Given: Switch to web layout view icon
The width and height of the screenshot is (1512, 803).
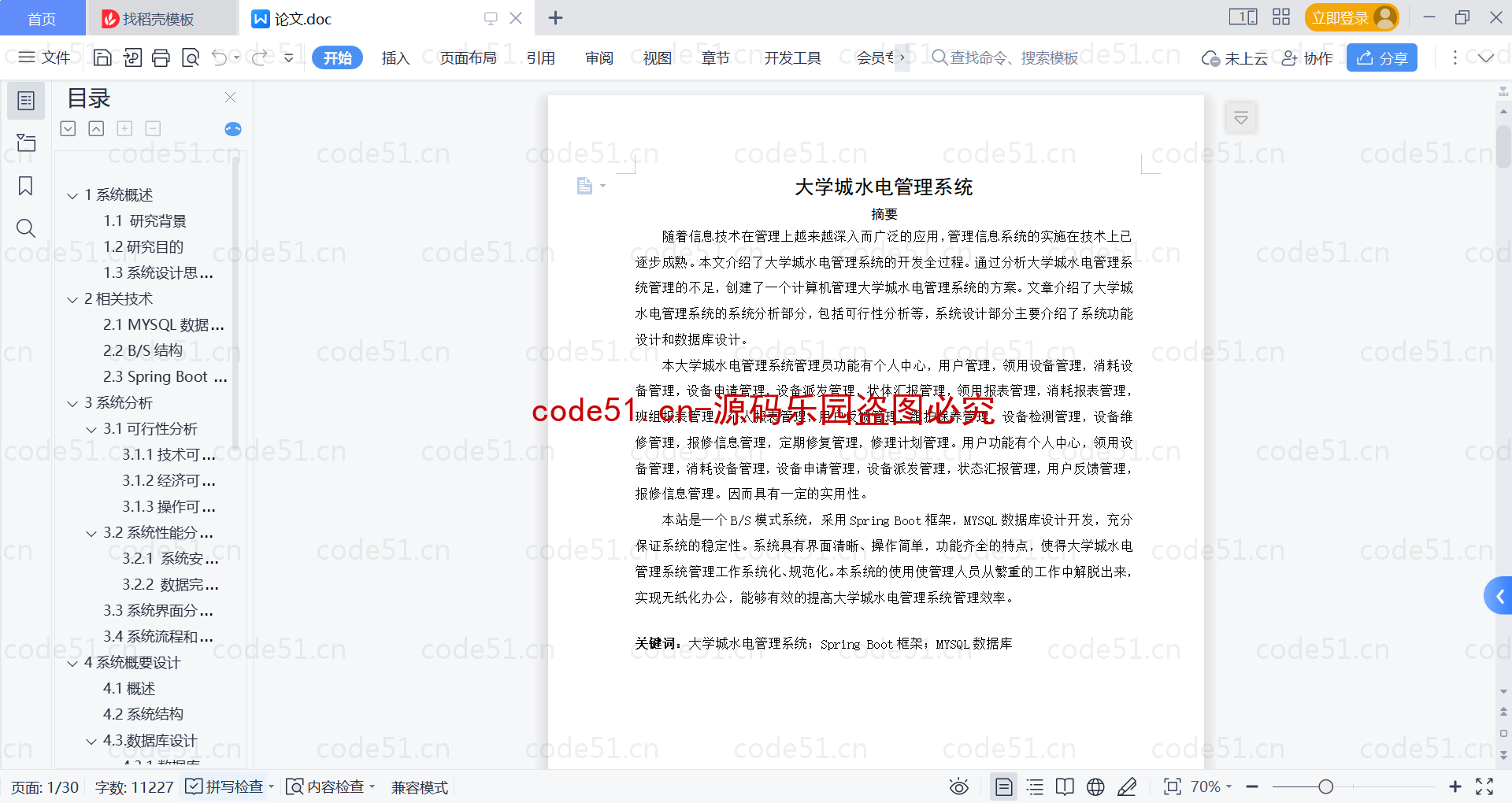Looking at the screenshot, I should pyautogui.click(x=1095, y=786).
